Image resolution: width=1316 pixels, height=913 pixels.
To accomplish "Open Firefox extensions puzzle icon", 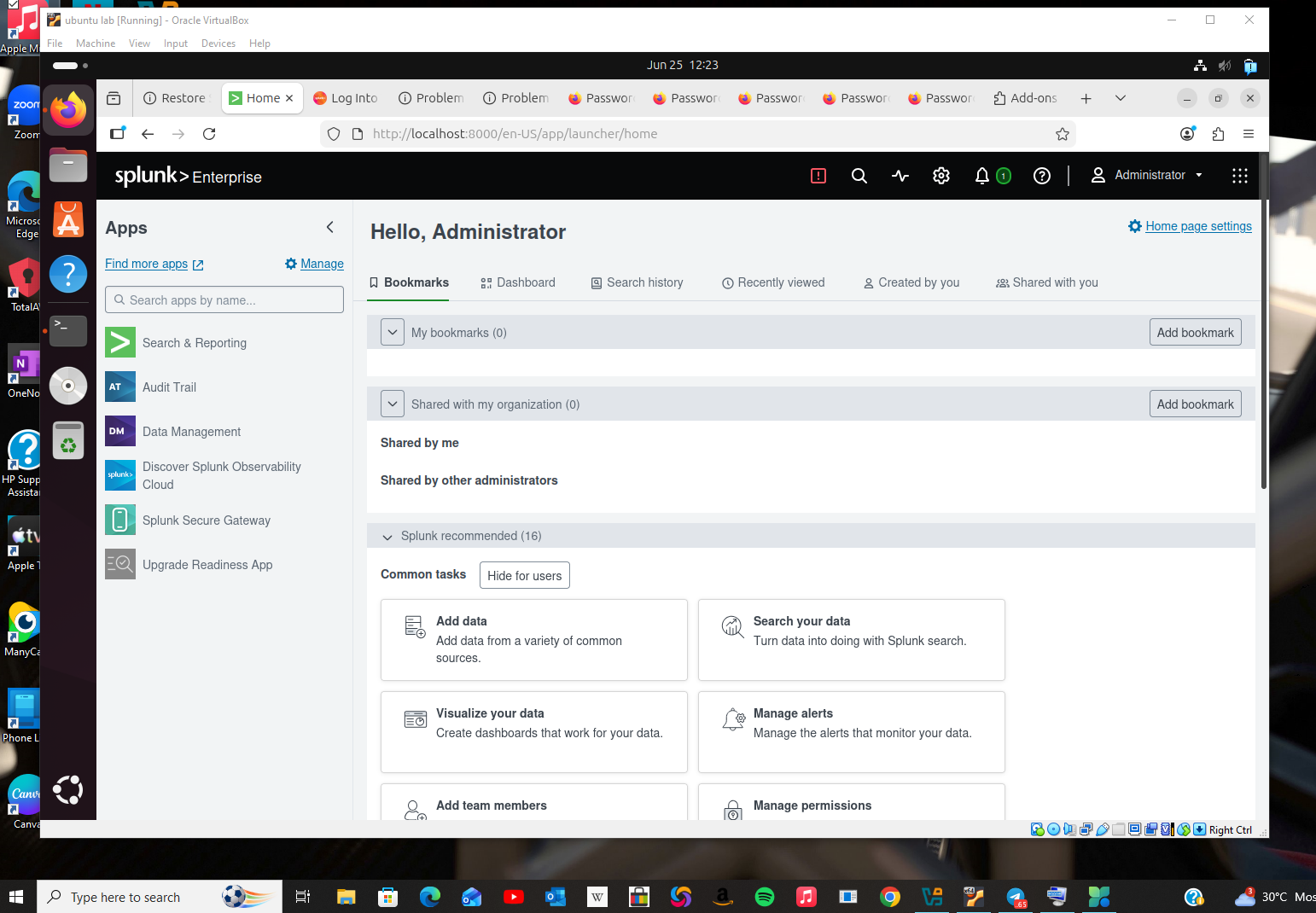I will (x=1218, y=134).
